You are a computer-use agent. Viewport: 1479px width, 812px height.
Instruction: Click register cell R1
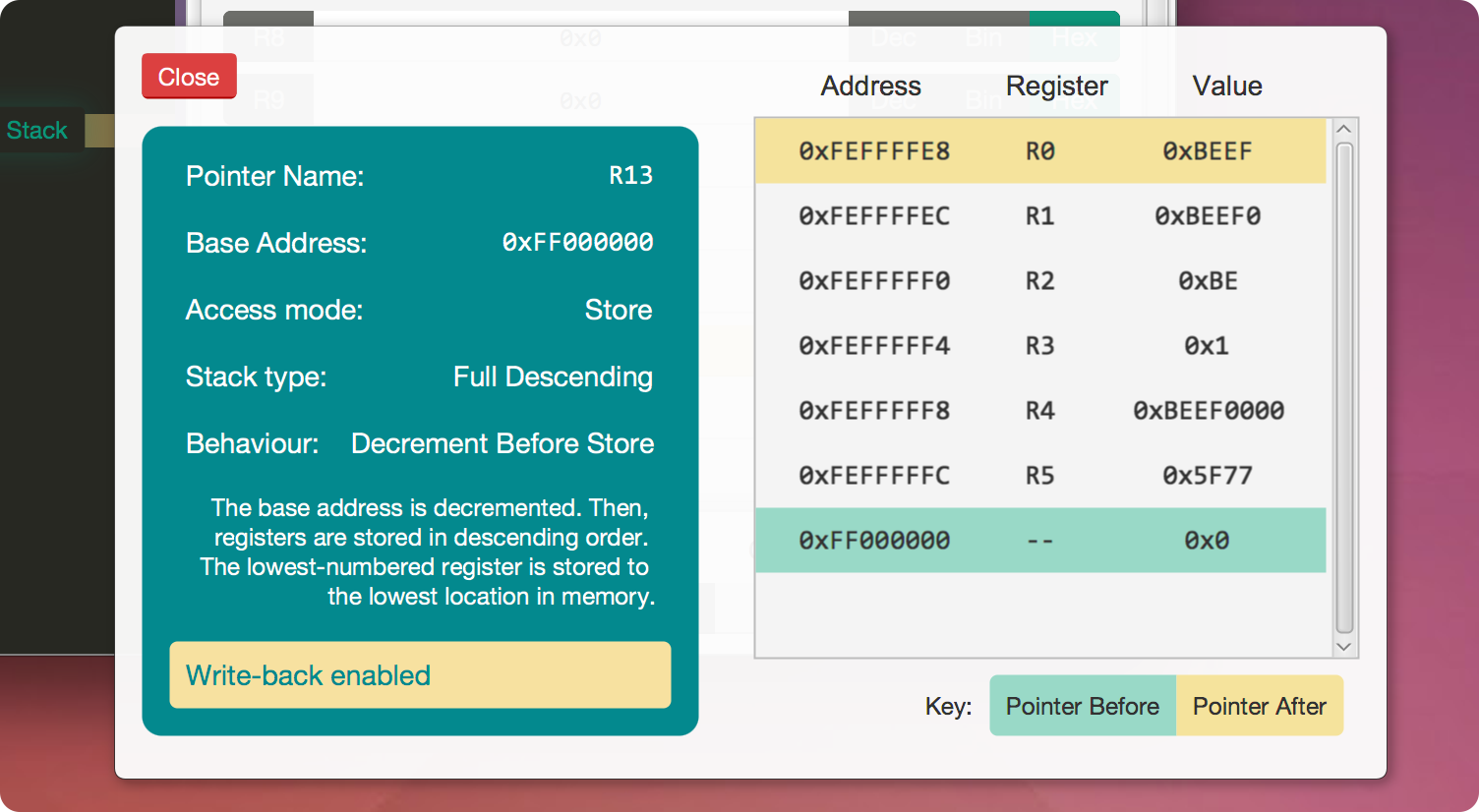[x=1040, y=216]
